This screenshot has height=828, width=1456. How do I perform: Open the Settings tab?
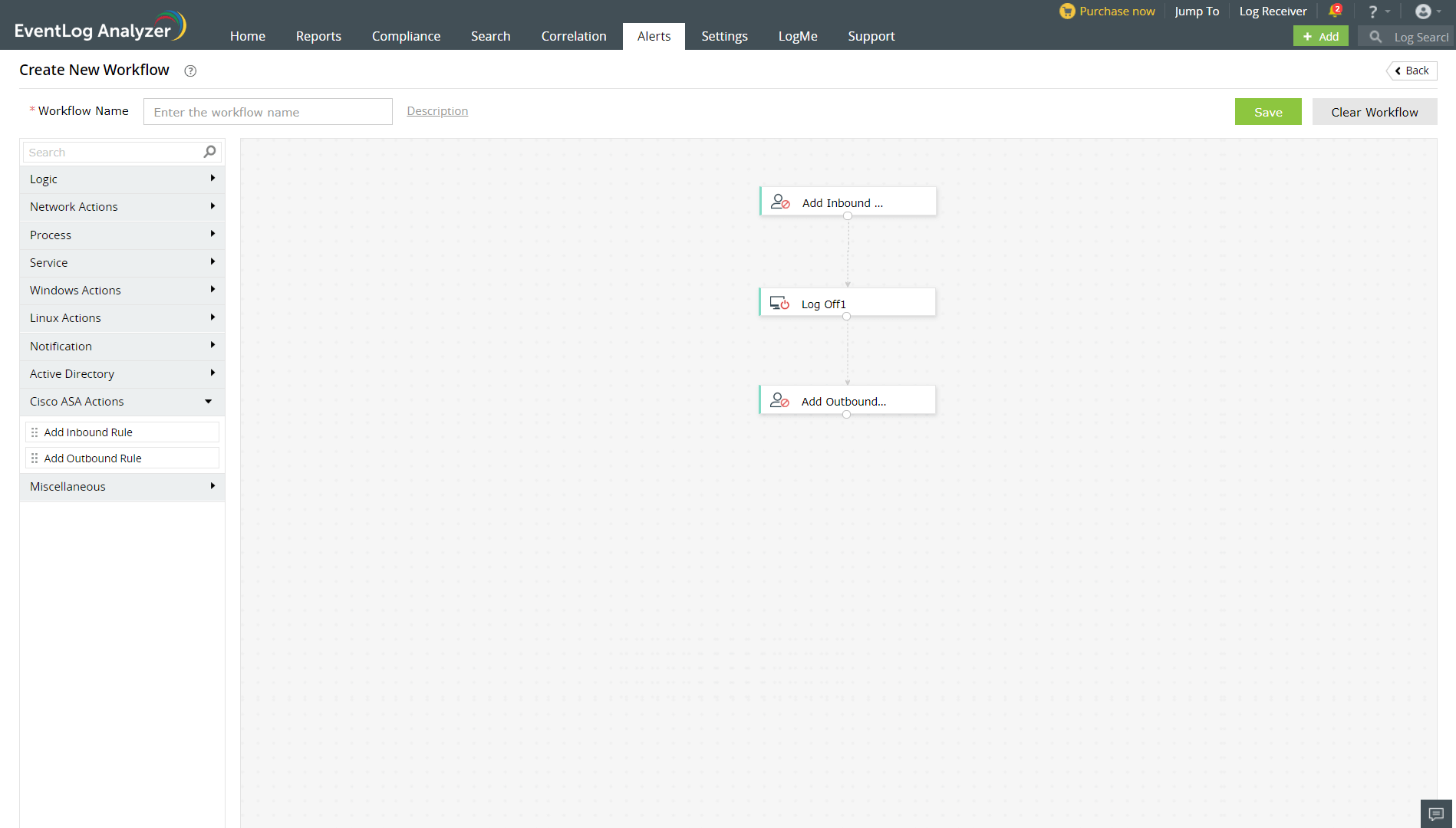(724, 36)
